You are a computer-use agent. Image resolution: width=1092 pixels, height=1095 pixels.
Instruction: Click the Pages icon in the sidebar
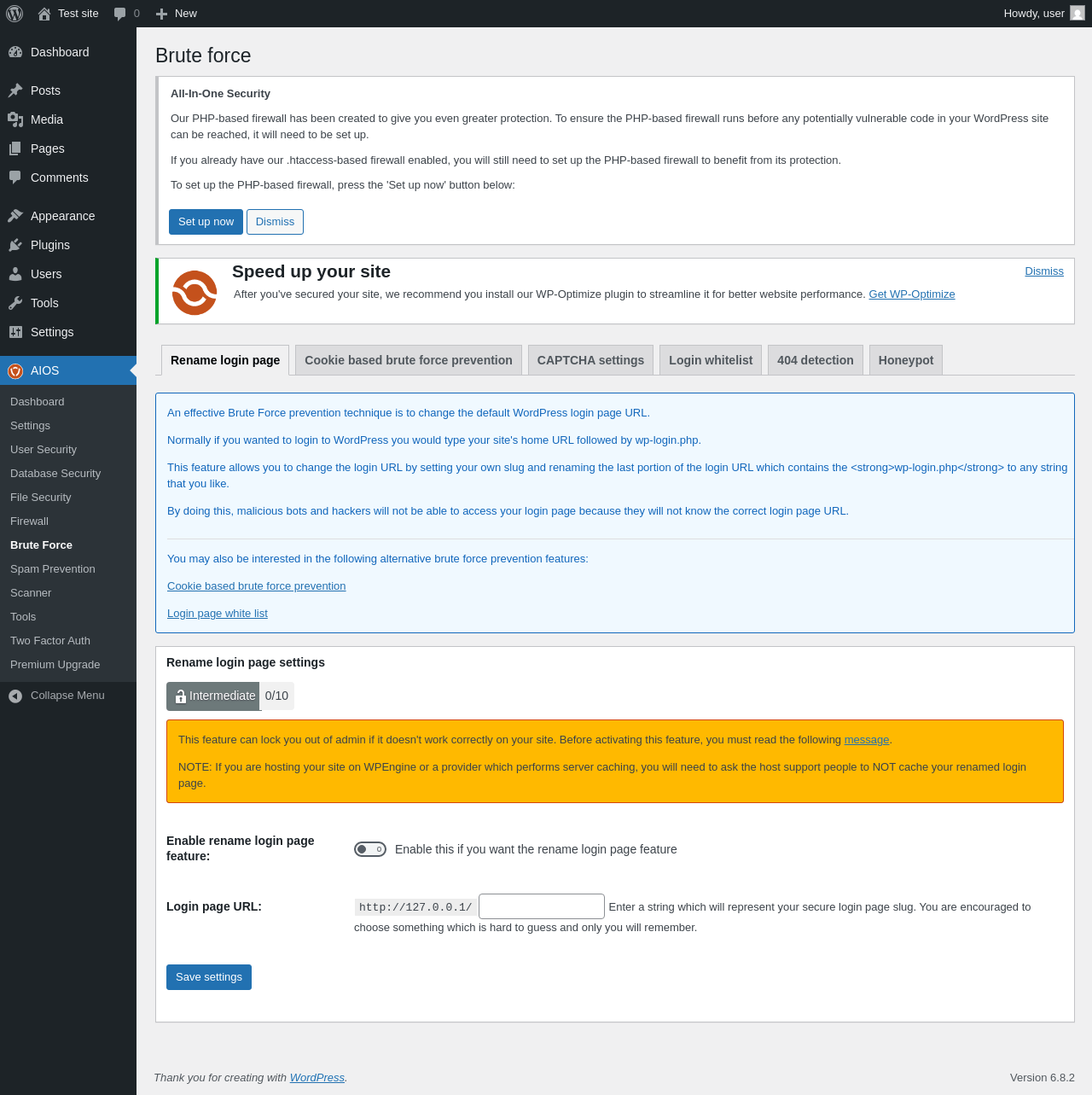[15, 149]
